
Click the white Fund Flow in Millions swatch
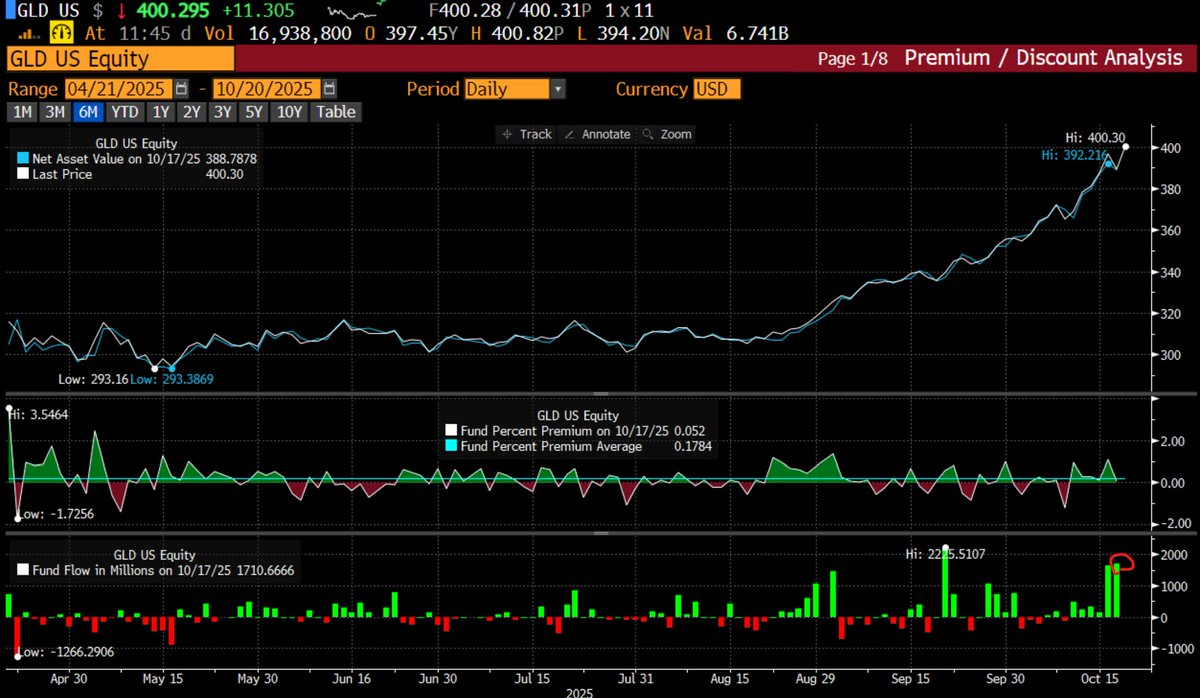pos(24,570)
